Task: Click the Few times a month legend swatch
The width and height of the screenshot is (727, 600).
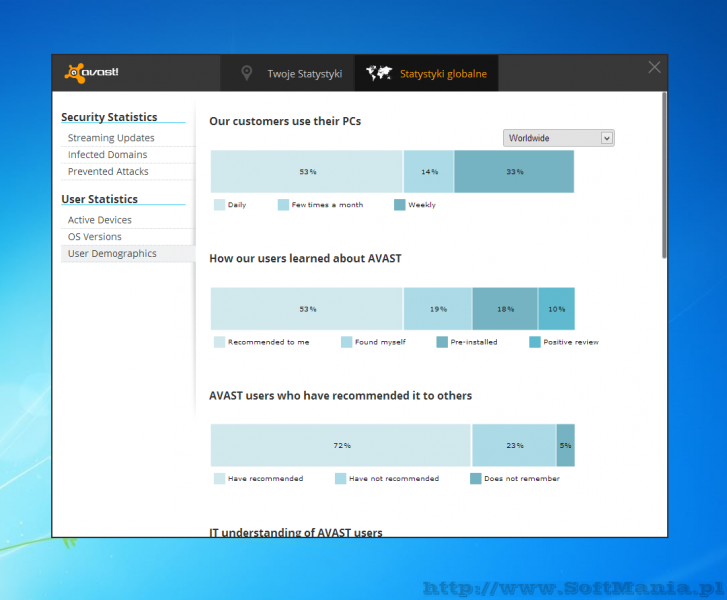Action: coord(283,204)
